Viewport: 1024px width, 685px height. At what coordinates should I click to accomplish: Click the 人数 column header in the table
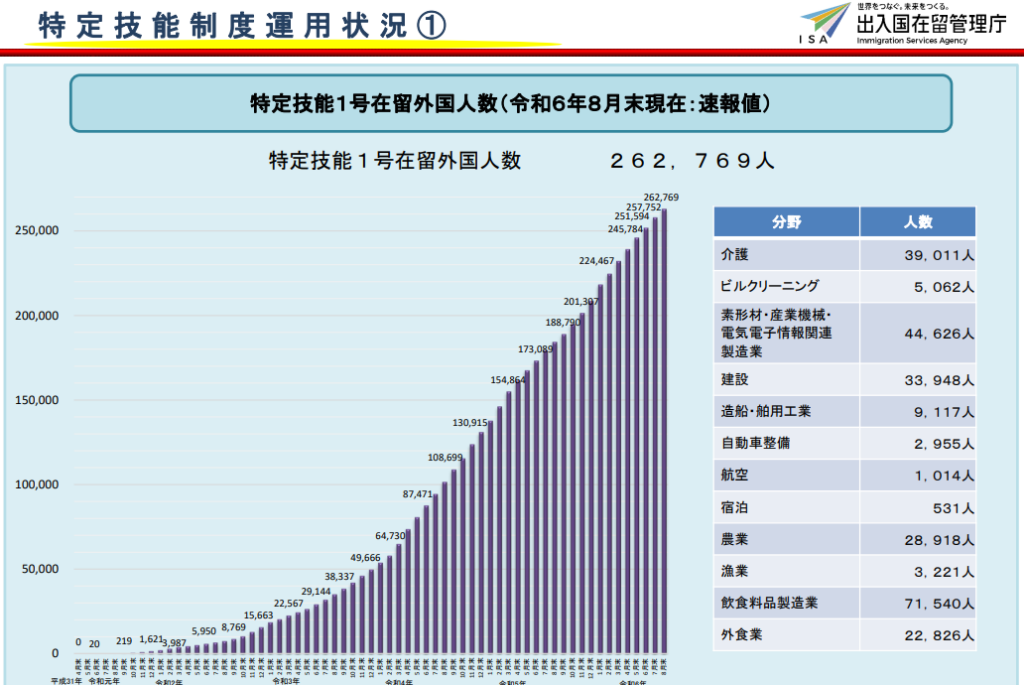pyautogui.click(x=917, y=221)
